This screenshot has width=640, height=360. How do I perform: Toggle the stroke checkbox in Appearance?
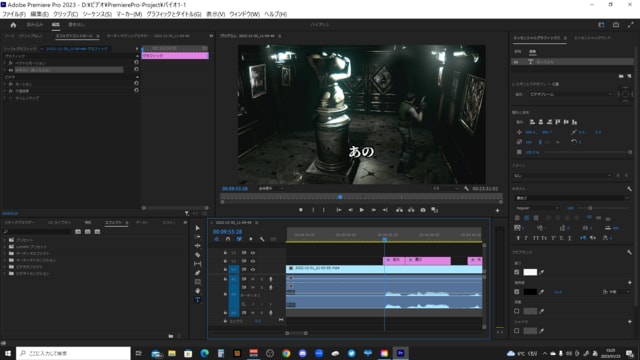point(517,292)
